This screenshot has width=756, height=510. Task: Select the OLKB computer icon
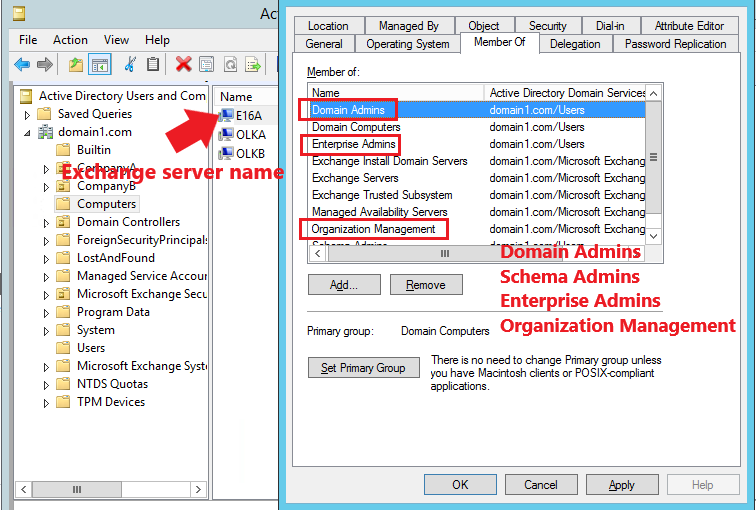tap(226, 153)
